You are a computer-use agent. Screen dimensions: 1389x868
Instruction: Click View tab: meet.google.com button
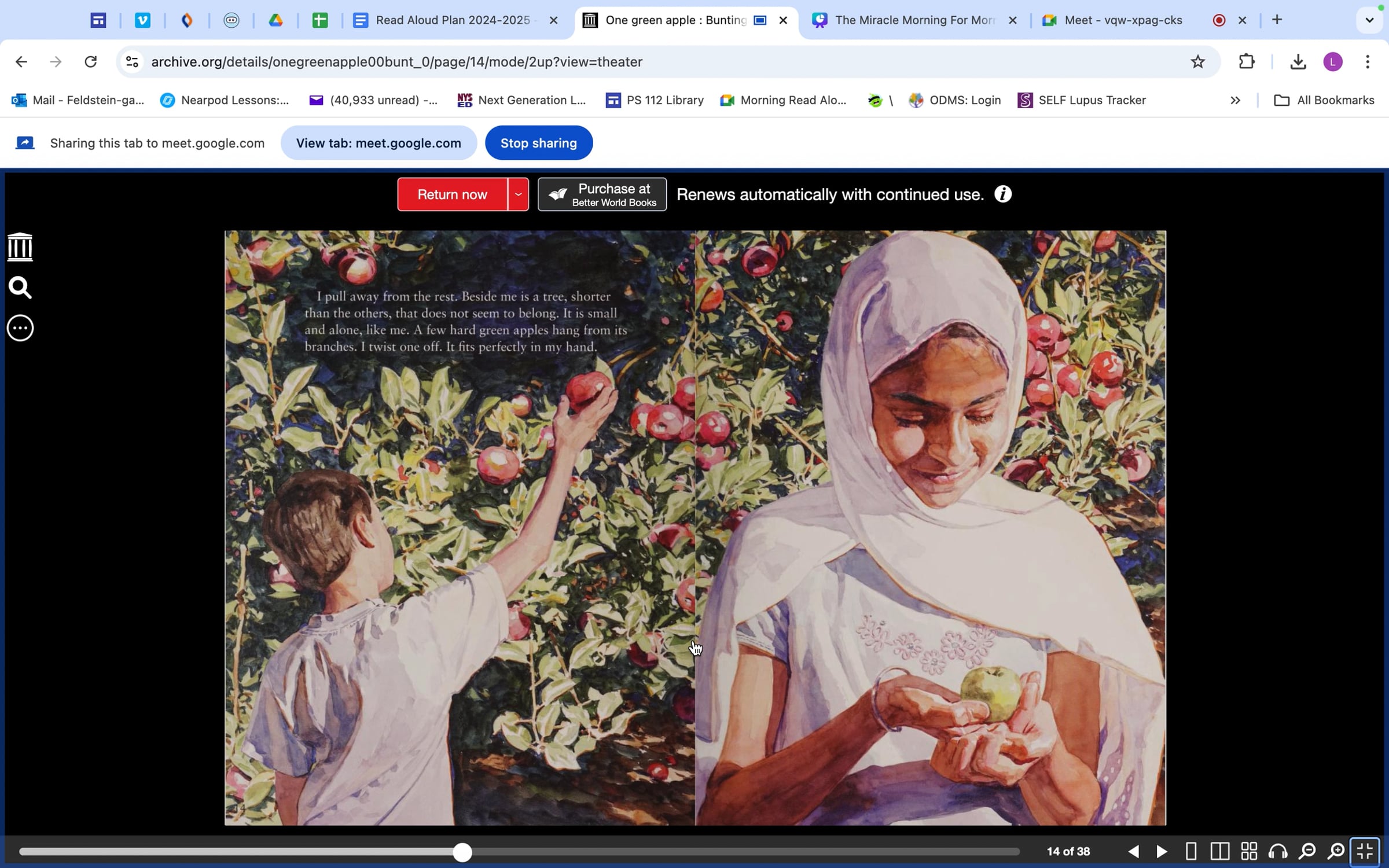pos(379,143)
